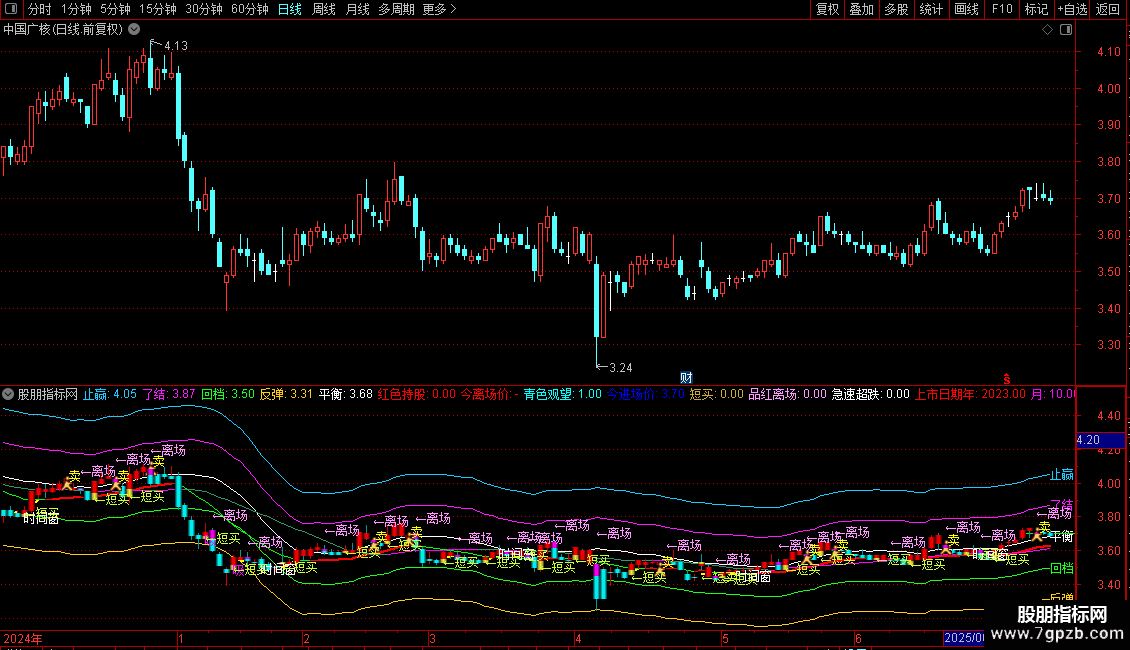1130x650 pixels.
Task: Click the 平衡: 3.68 indicator value
Action: point(346,394)
